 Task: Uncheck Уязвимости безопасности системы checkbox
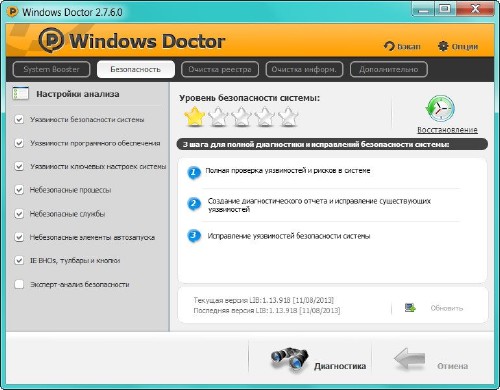tap(19, 119)
